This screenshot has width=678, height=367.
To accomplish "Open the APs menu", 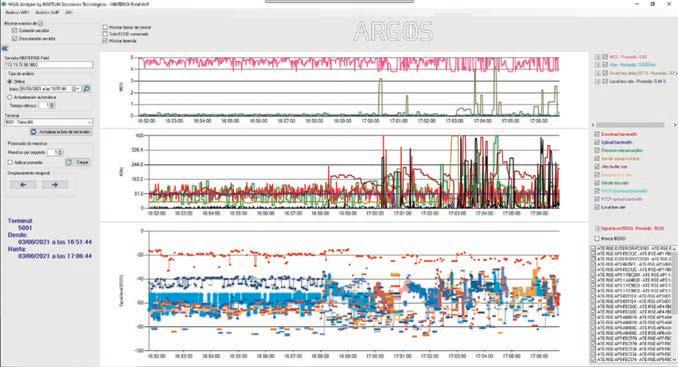I will 69,13.
